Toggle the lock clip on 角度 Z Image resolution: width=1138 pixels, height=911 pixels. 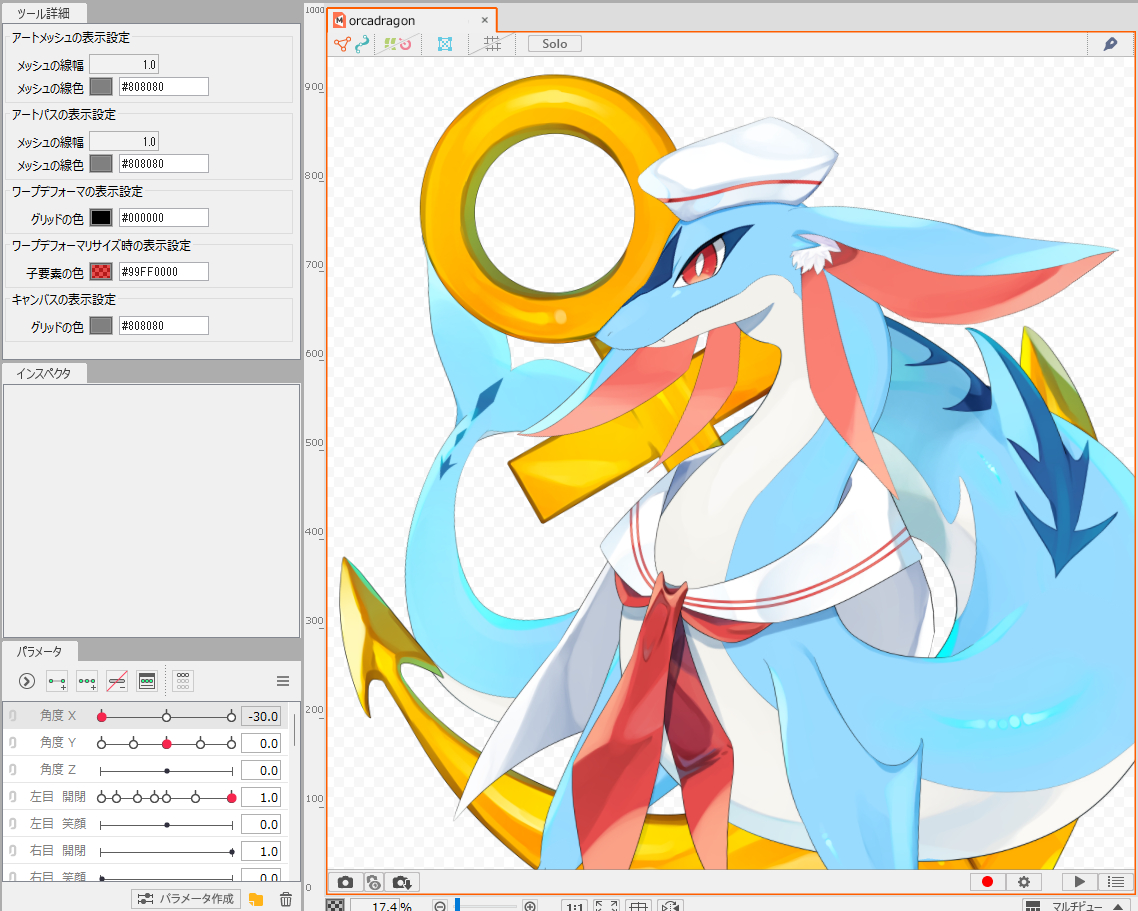click(12, 770)
